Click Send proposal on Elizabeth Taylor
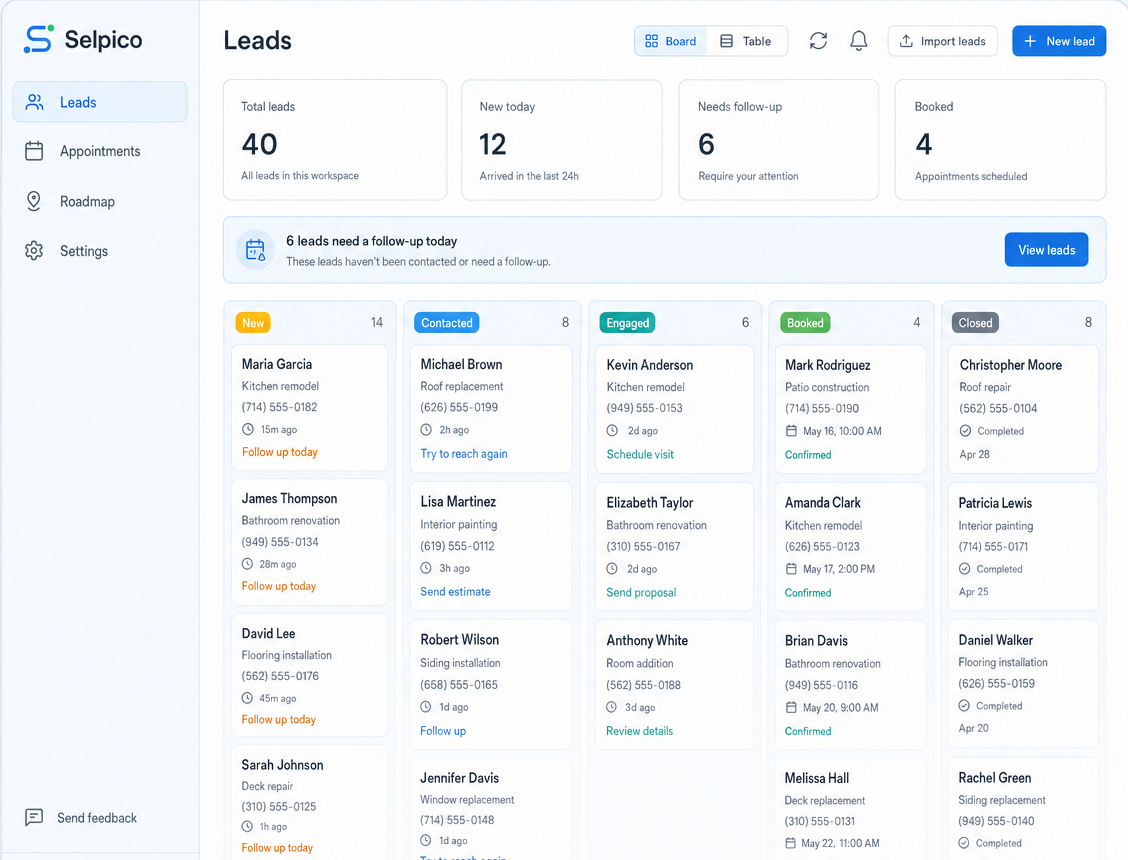 (641, 592)
